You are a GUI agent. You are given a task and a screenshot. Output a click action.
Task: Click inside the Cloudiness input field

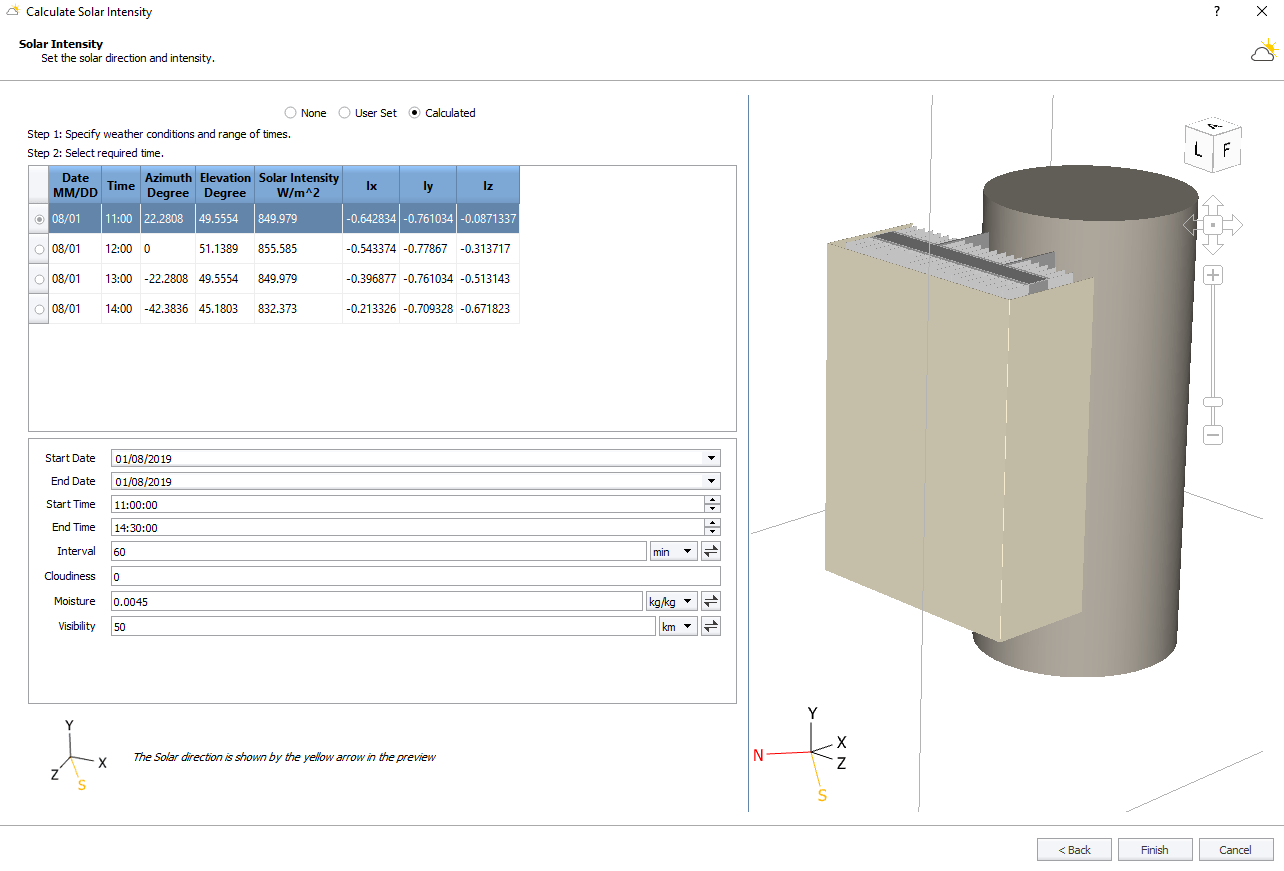click(x=415, y=576)
